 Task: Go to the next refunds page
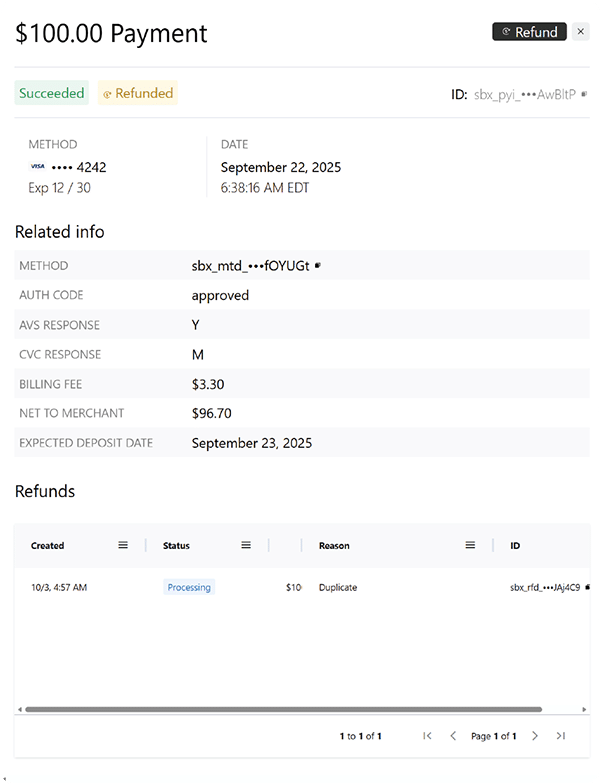(x=535, y=736)
